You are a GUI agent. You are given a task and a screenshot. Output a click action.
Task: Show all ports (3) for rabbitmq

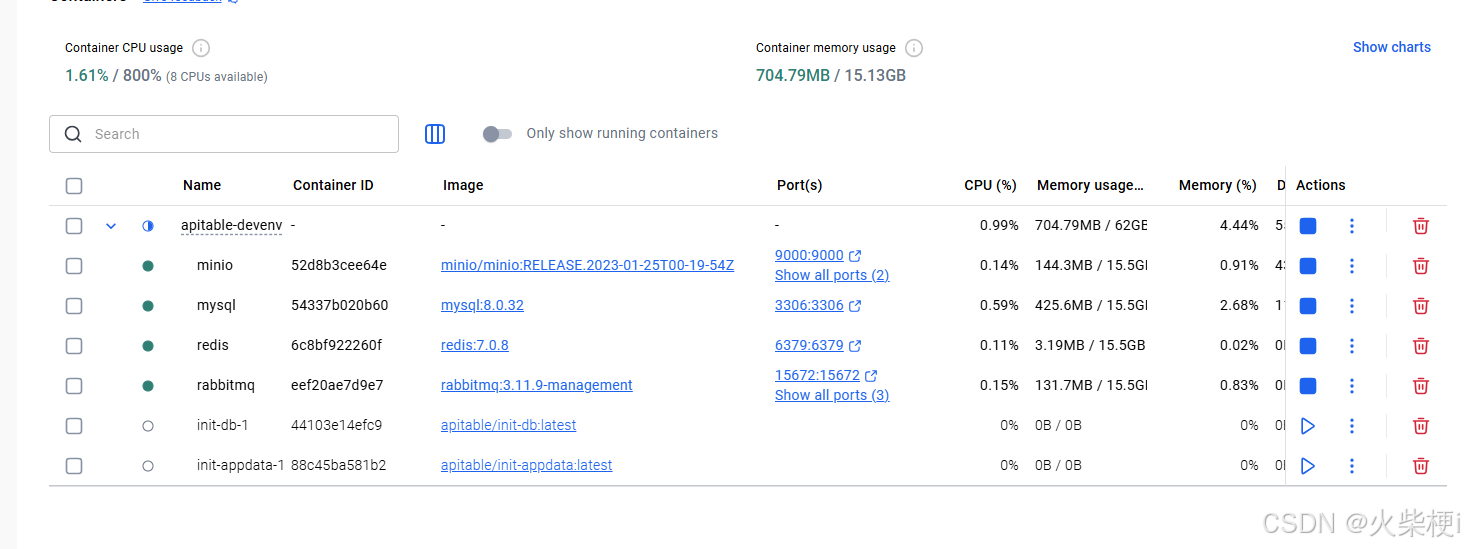pos(832,395)
